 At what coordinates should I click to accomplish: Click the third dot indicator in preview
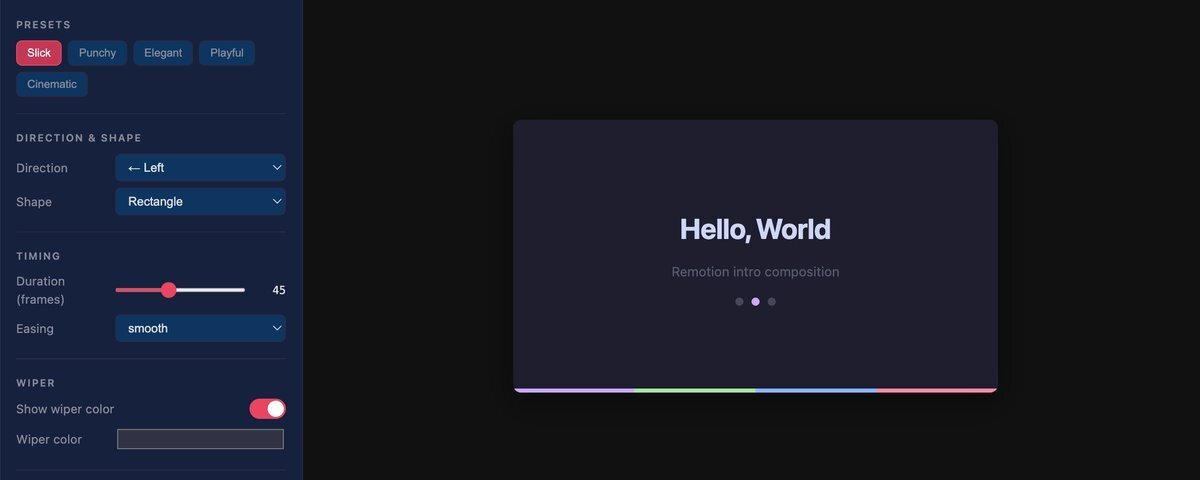click(771, 301)
